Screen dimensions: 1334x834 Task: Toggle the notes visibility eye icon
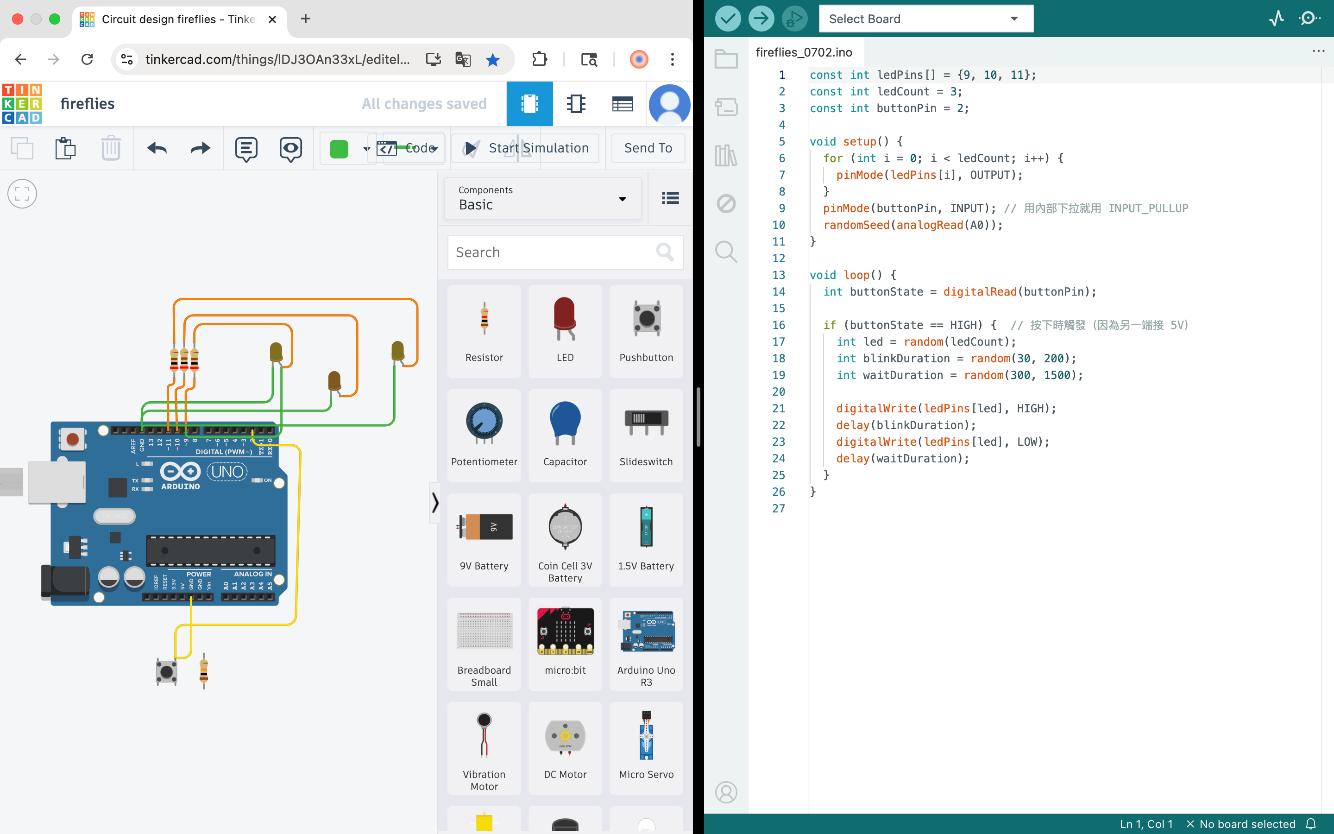pyautogui.click(x=291, y=149)
